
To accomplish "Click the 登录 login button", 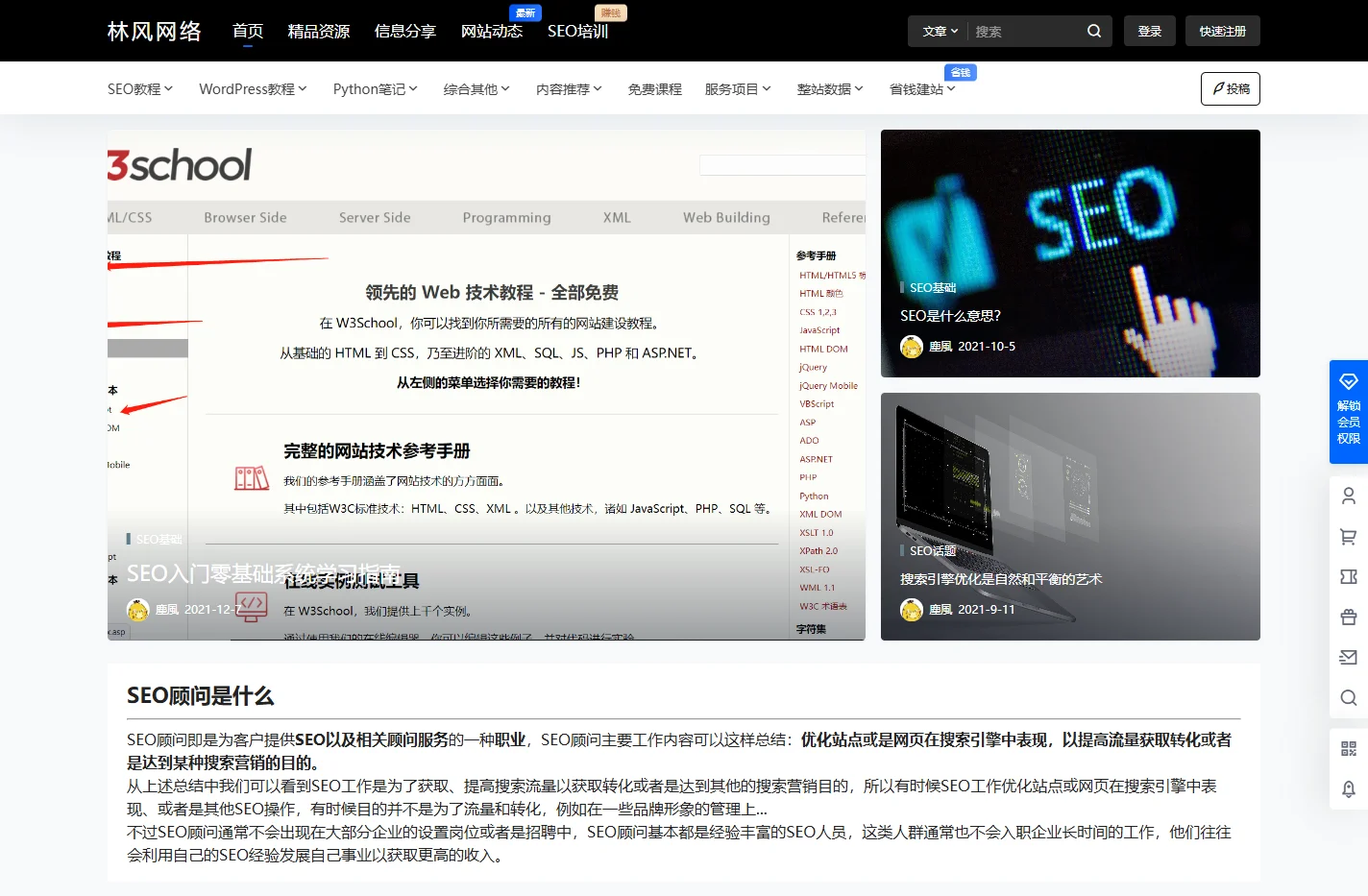I will click(x=1149, y=31).
